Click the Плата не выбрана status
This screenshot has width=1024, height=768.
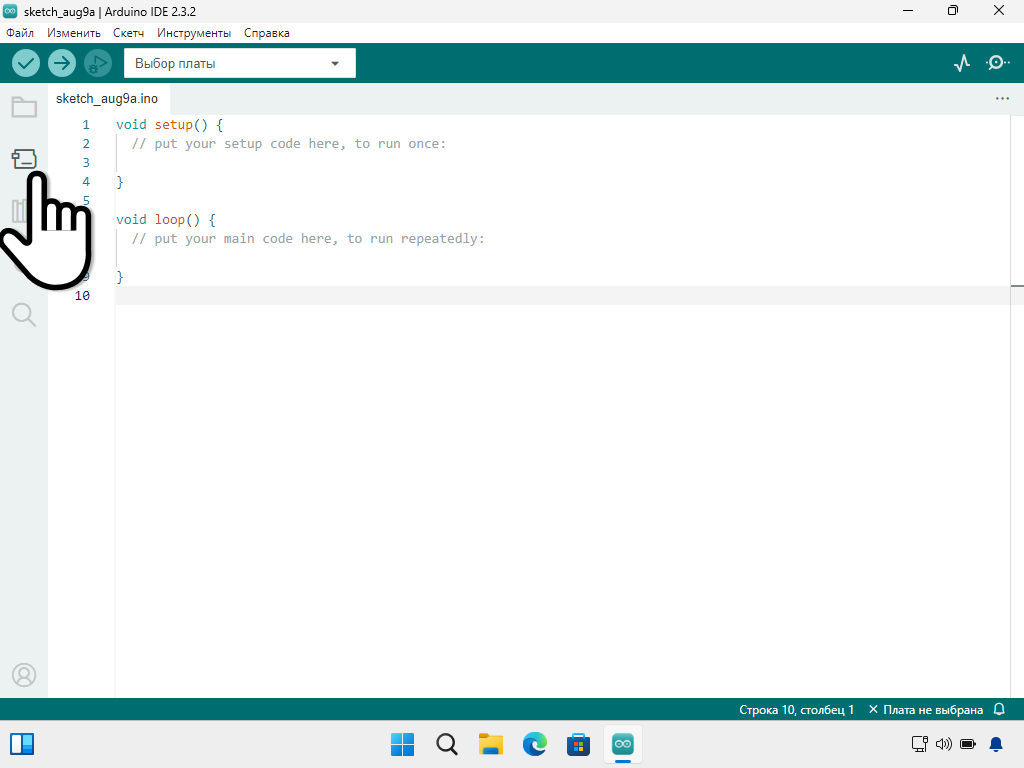926,710
